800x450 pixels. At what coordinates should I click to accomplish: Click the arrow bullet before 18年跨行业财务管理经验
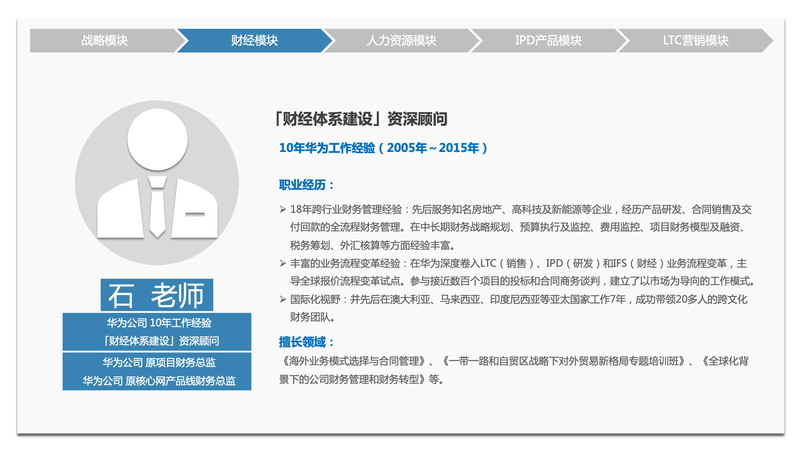click(282, 210)
